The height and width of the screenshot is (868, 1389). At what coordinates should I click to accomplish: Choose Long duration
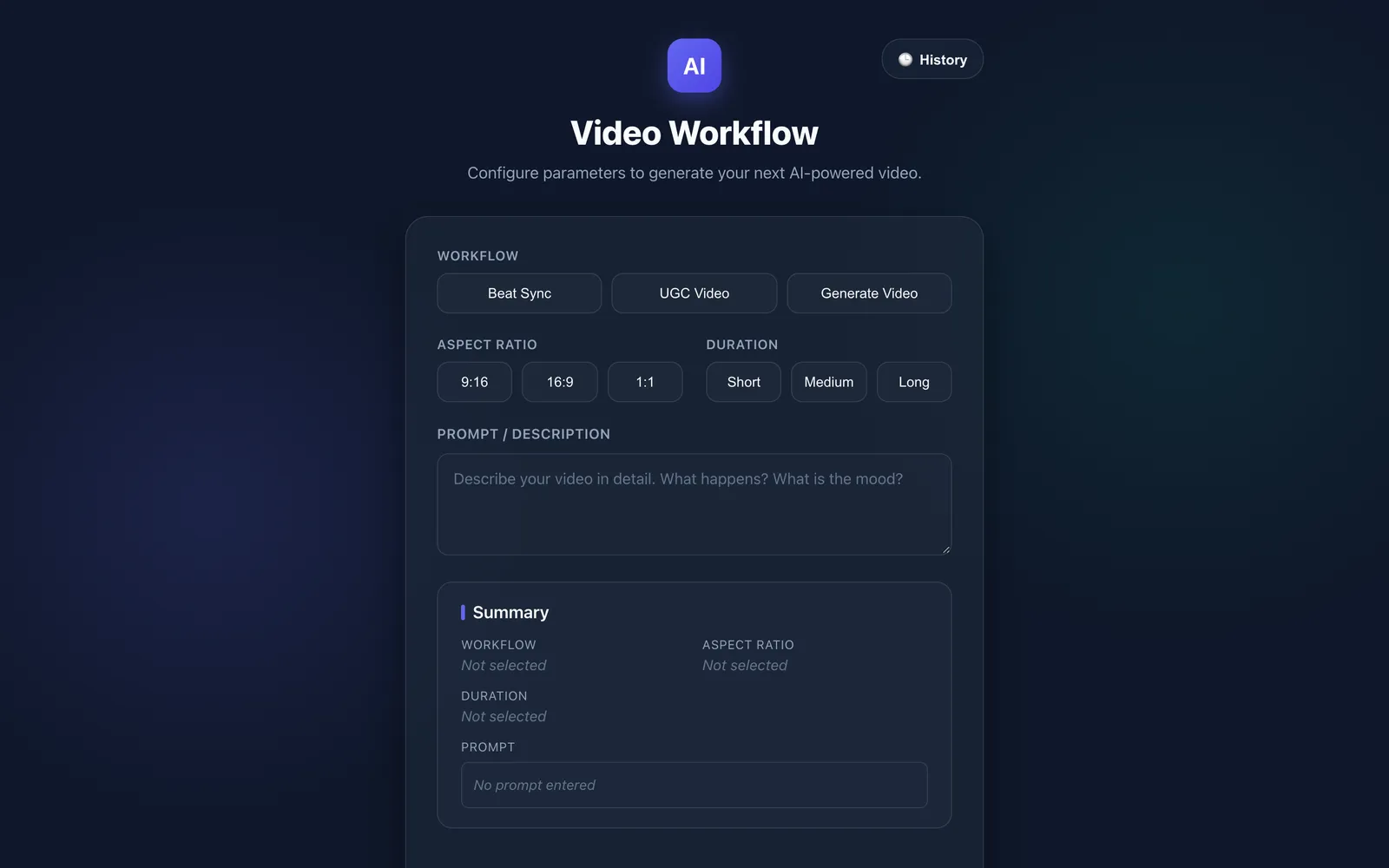pyautogui.click(x=914, y=382)
